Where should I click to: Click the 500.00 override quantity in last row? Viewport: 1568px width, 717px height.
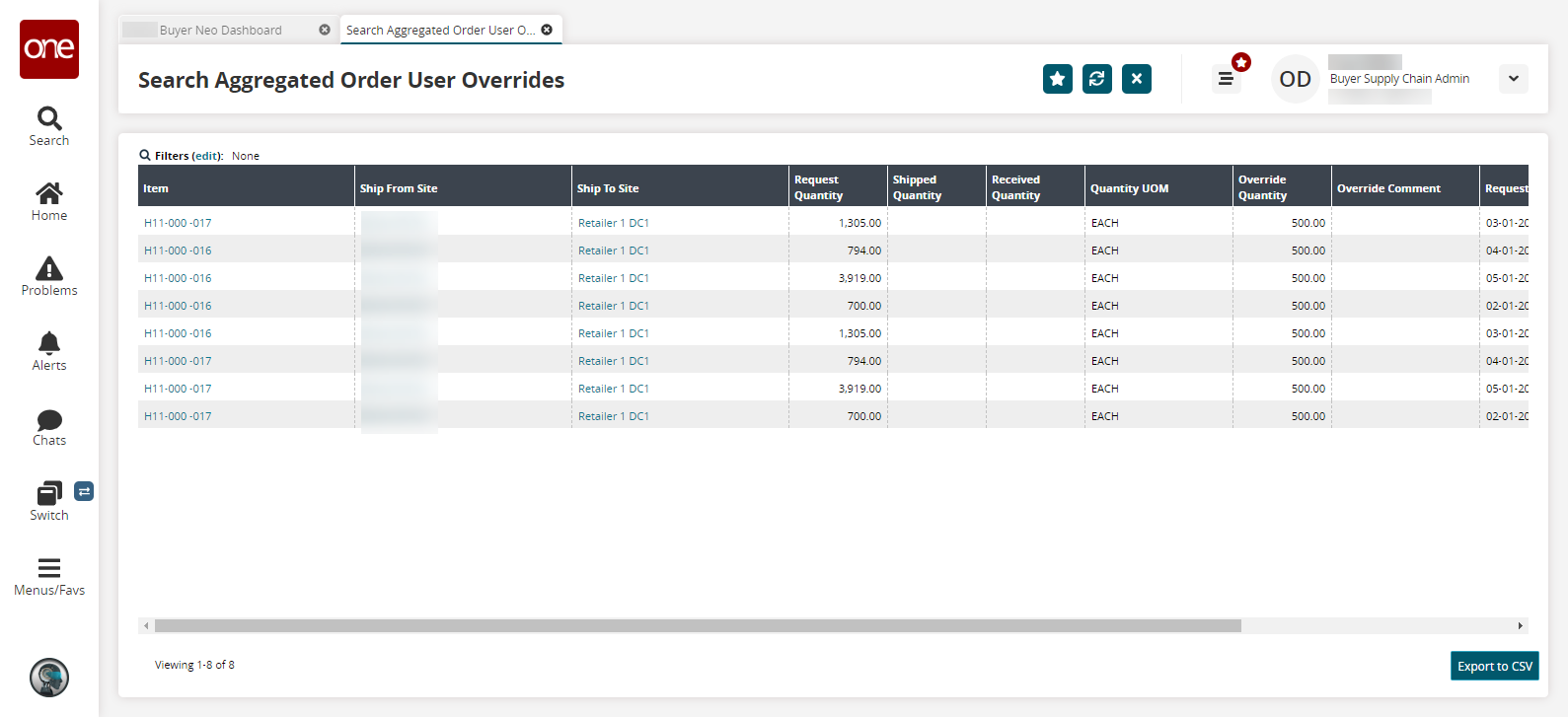[x=1308, y=416]
